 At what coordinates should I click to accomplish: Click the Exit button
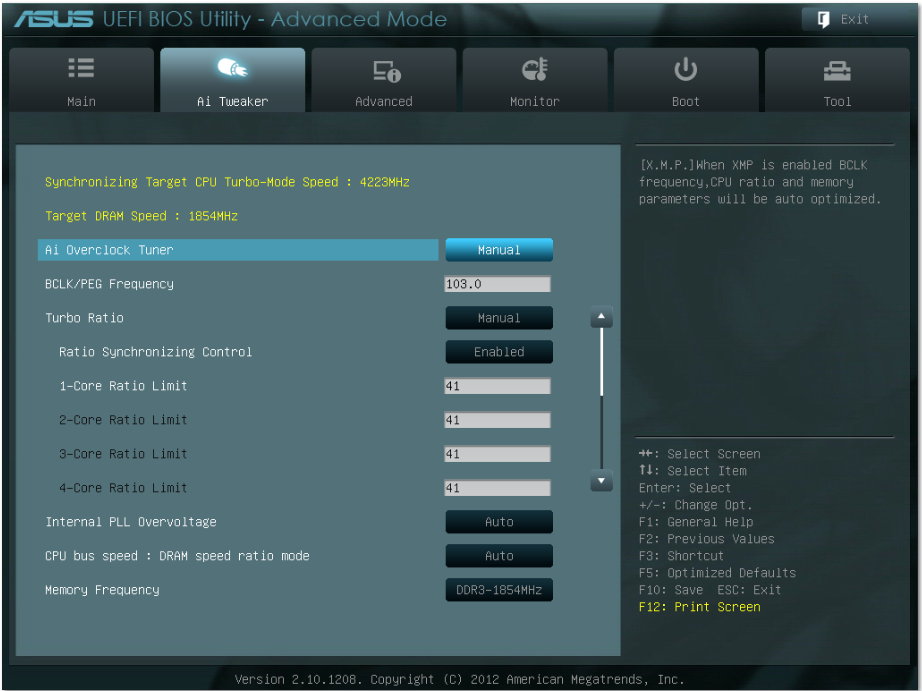(x=856, y=19)
